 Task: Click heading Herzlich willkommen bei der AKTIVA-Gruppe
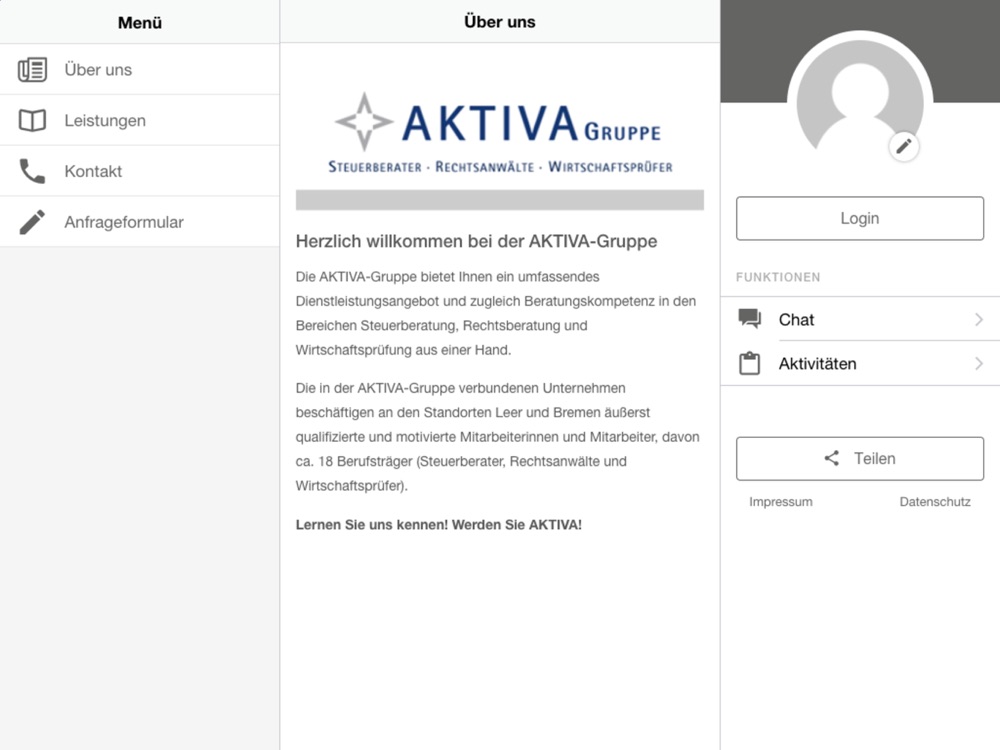point(476,241)
